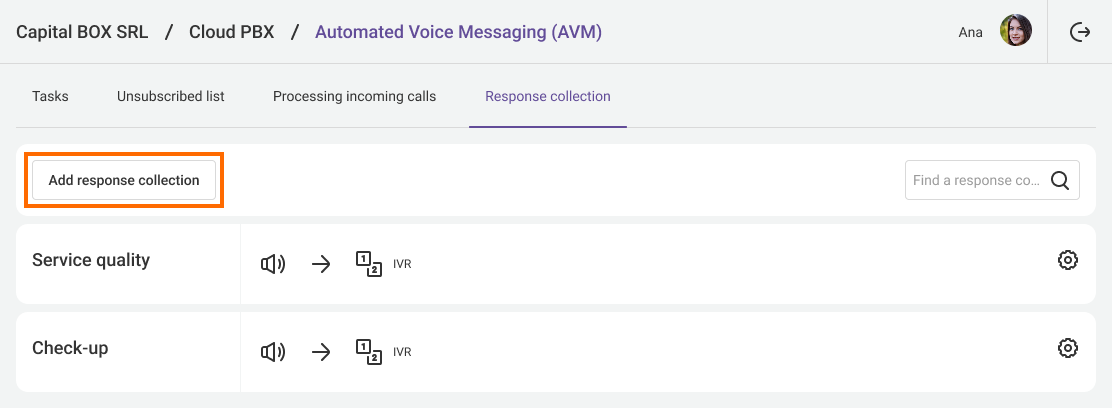The width and height of the screenshot is (1112, 408).
Task: Click the search magnifier icon
Action: click(x=1060, y=181)
